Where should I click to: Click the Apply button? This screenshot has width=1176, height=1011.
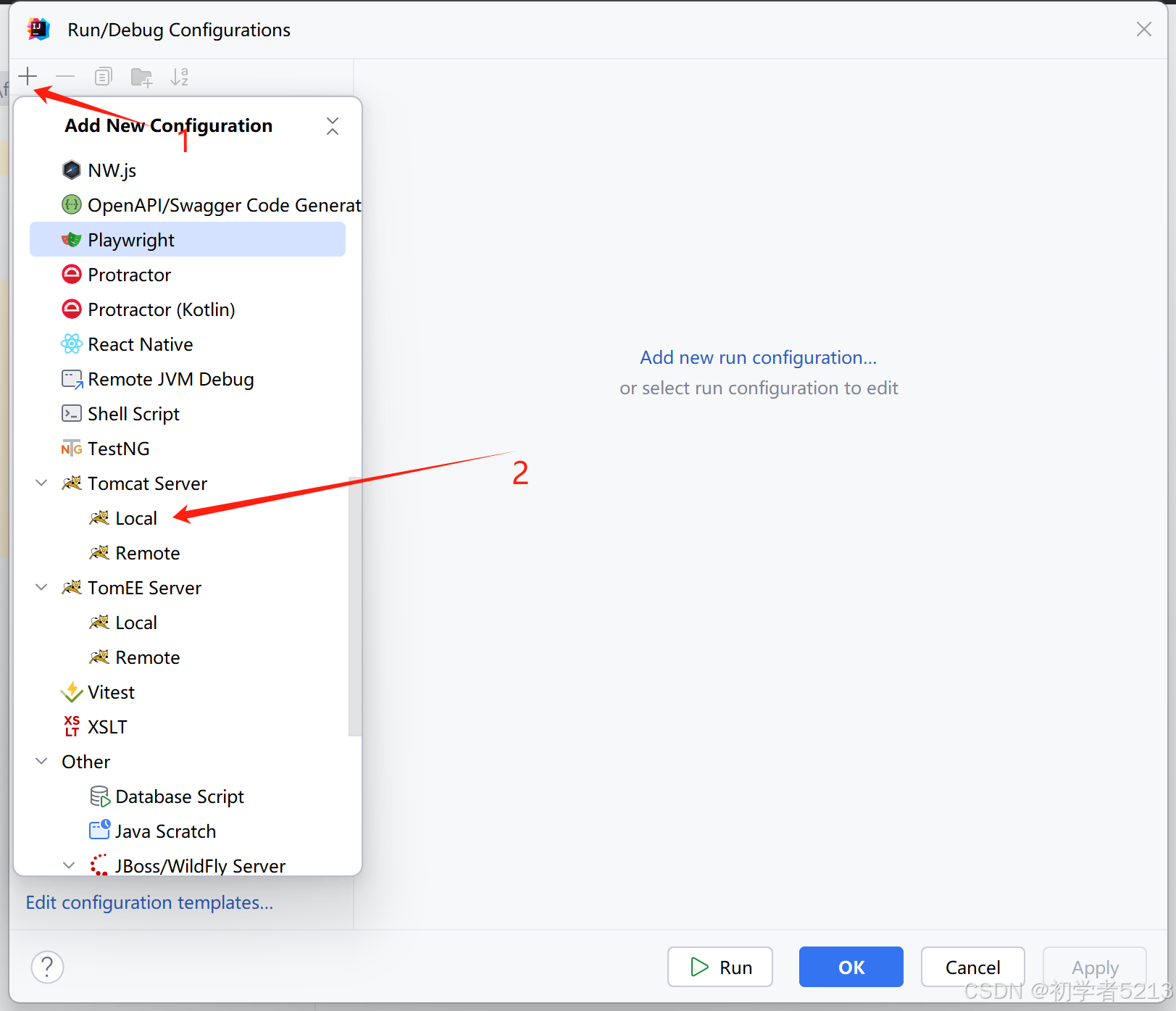1095,967
